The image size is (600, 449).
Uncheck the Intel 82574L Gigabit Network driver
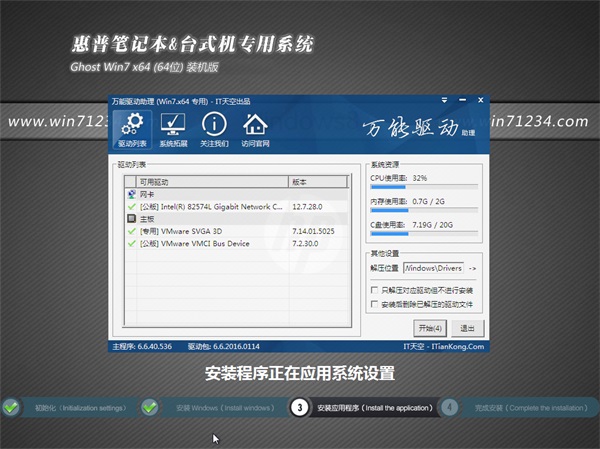point(131,206)
